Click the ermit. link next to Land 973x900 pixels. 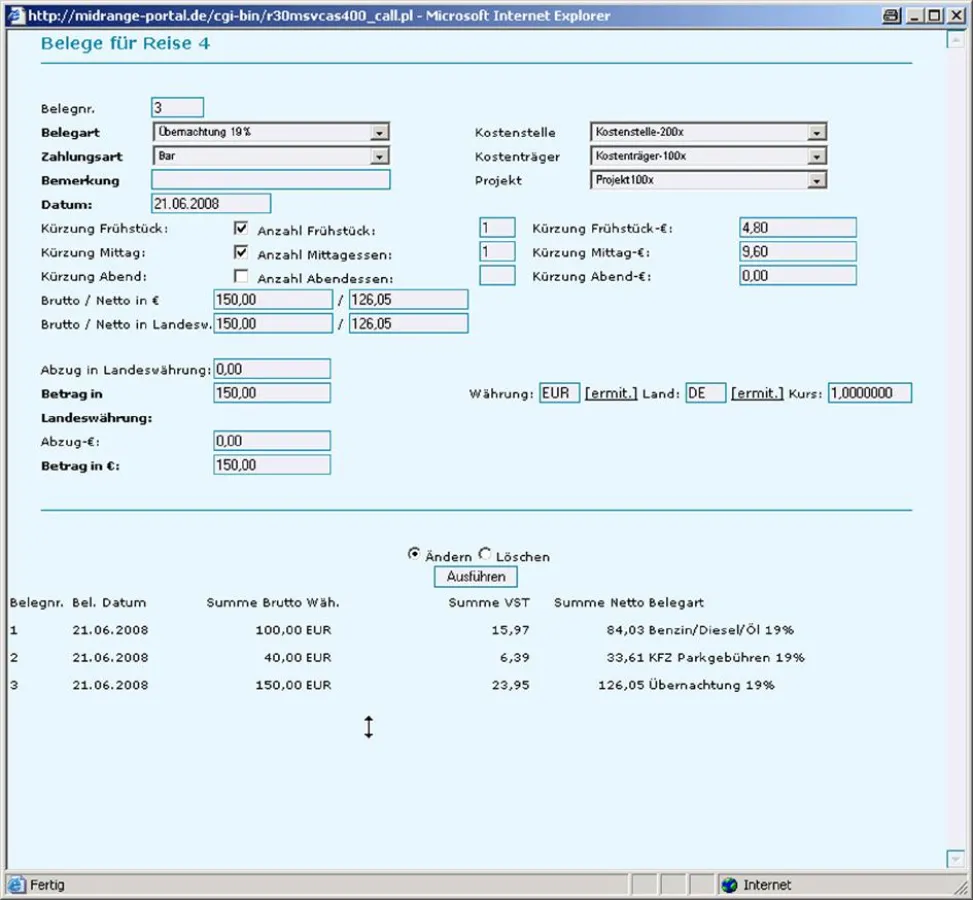pos(757,394)
